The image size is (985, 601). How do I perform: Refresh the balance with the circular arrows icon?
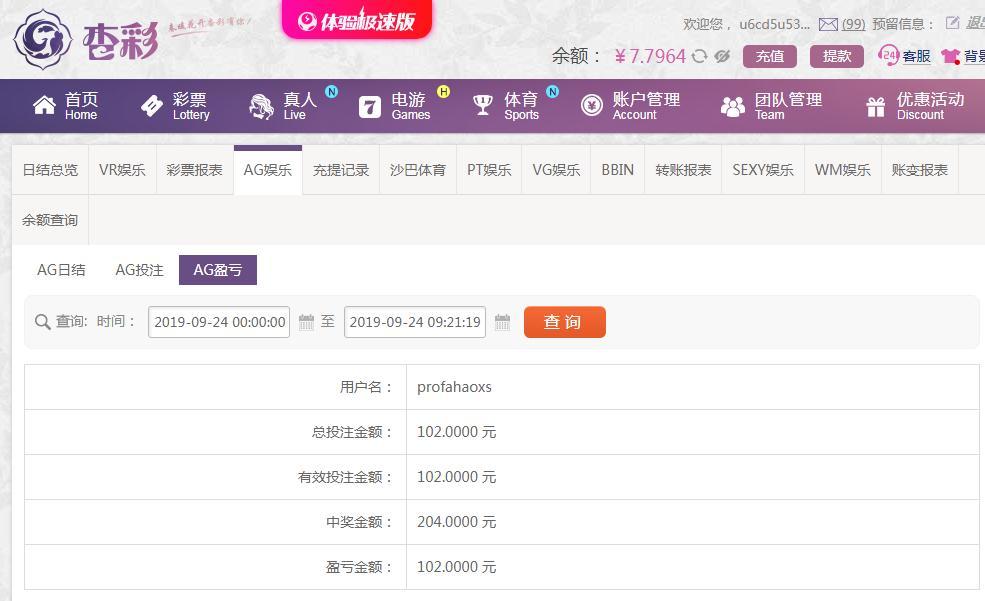(699, 57)
